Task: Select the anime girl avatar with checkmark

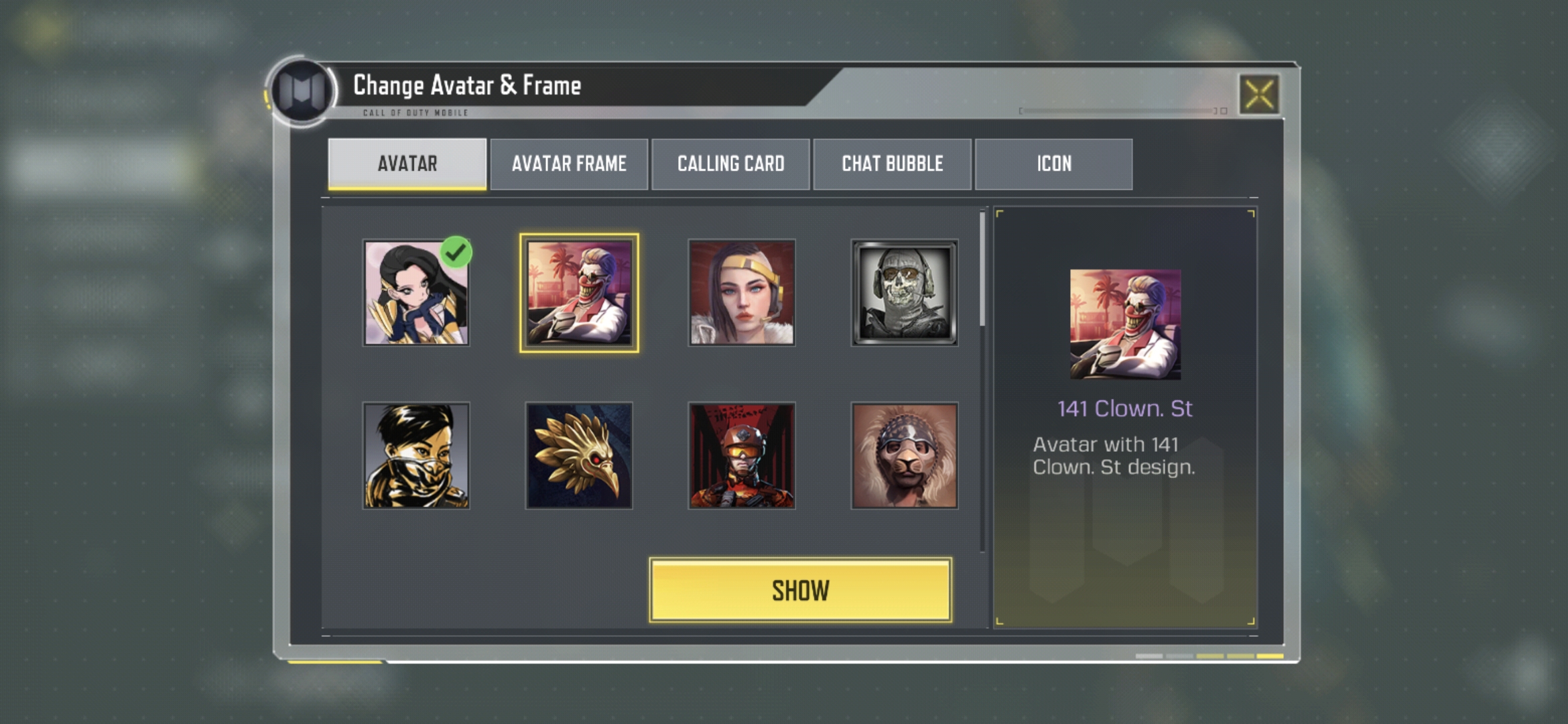Action: coord(416,293)
